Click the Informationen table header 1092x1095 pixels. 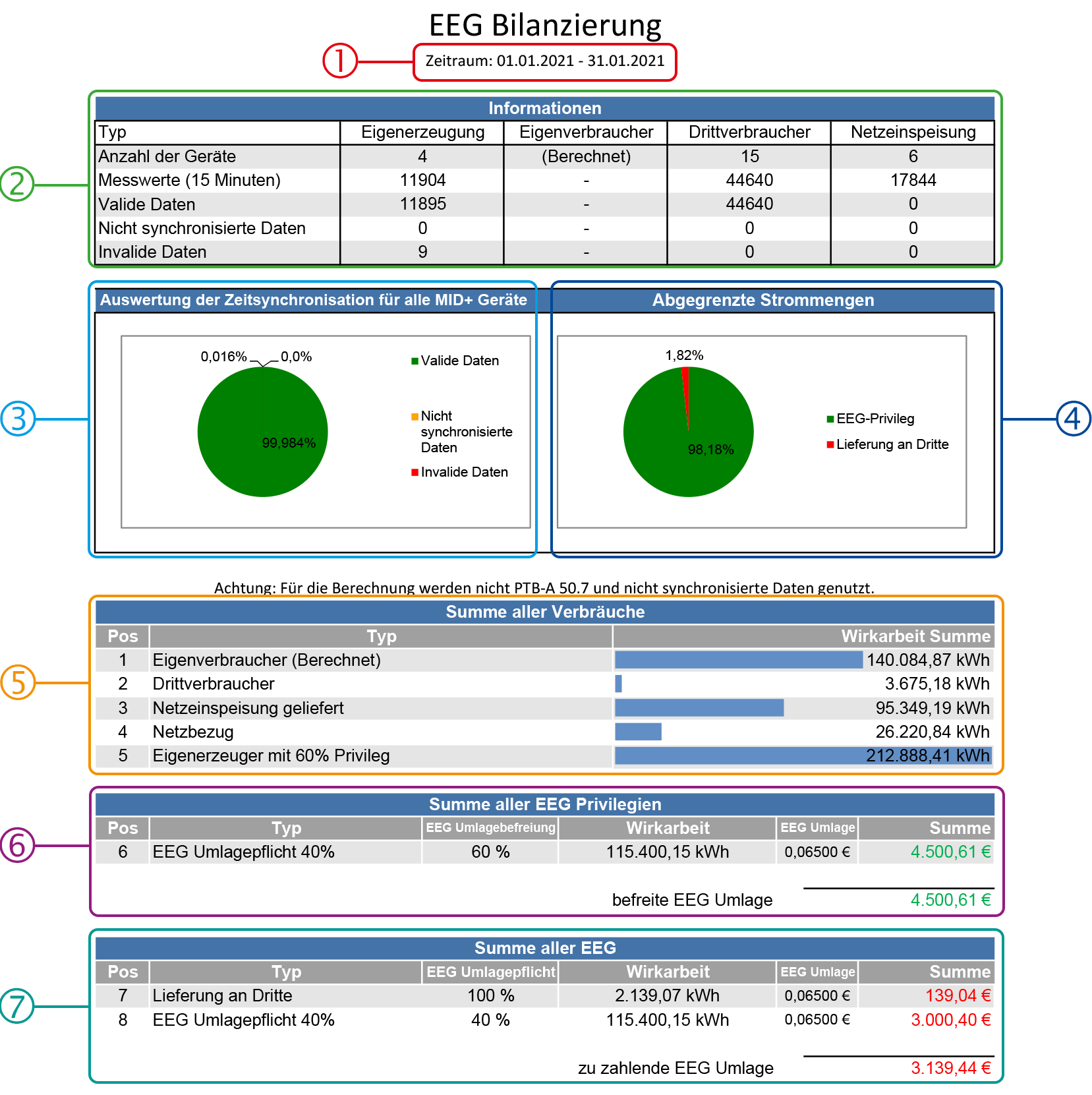coord(544,108)
